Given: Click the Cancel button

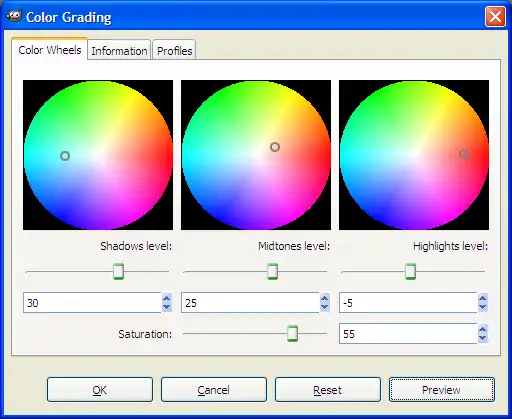Looking at the screenshot, I should [x=214, y=390].
